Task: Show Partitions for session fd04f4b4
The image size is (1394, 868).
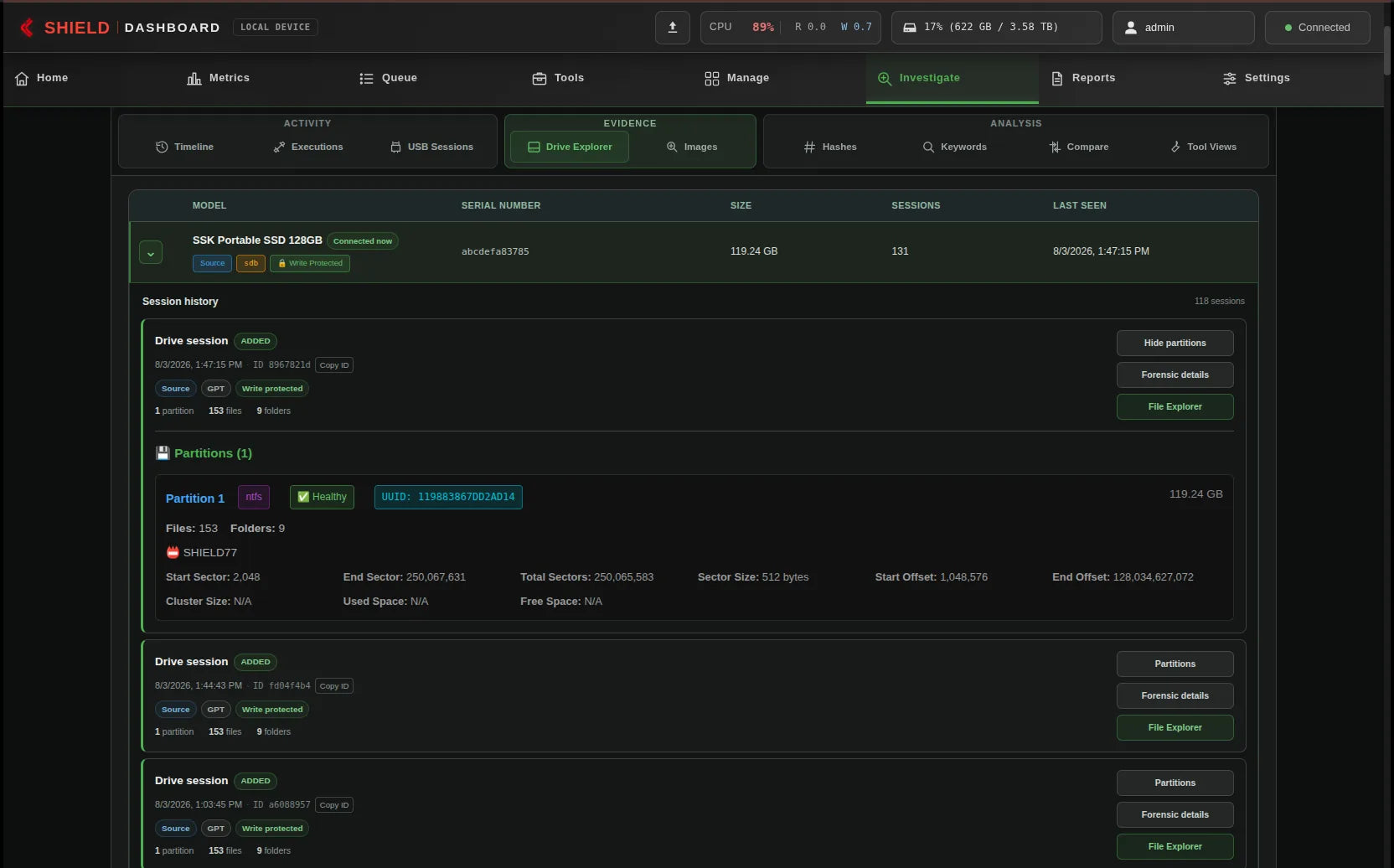Action: click(1175, 664)
